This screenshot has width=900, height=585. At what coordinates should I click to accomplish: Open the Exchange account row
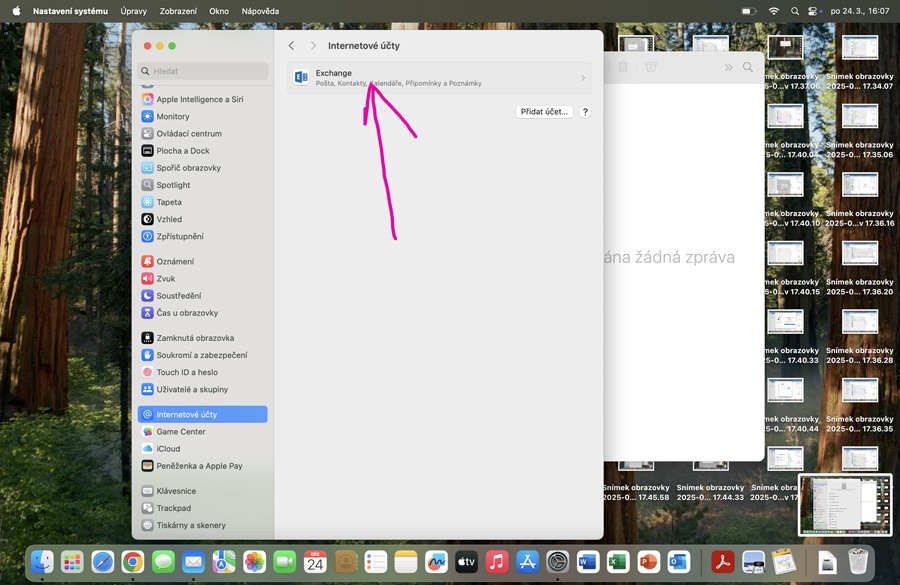[x=438, y=77]
